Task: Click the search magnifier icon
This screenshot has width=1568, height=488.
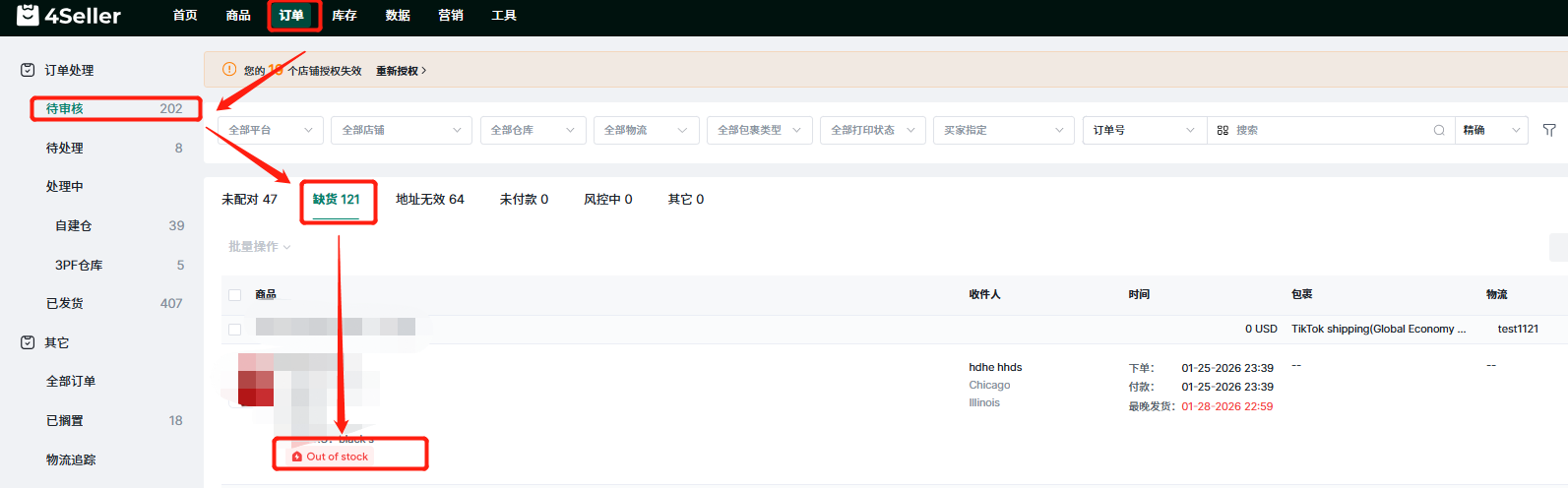Action: [x=1439, y=130]
